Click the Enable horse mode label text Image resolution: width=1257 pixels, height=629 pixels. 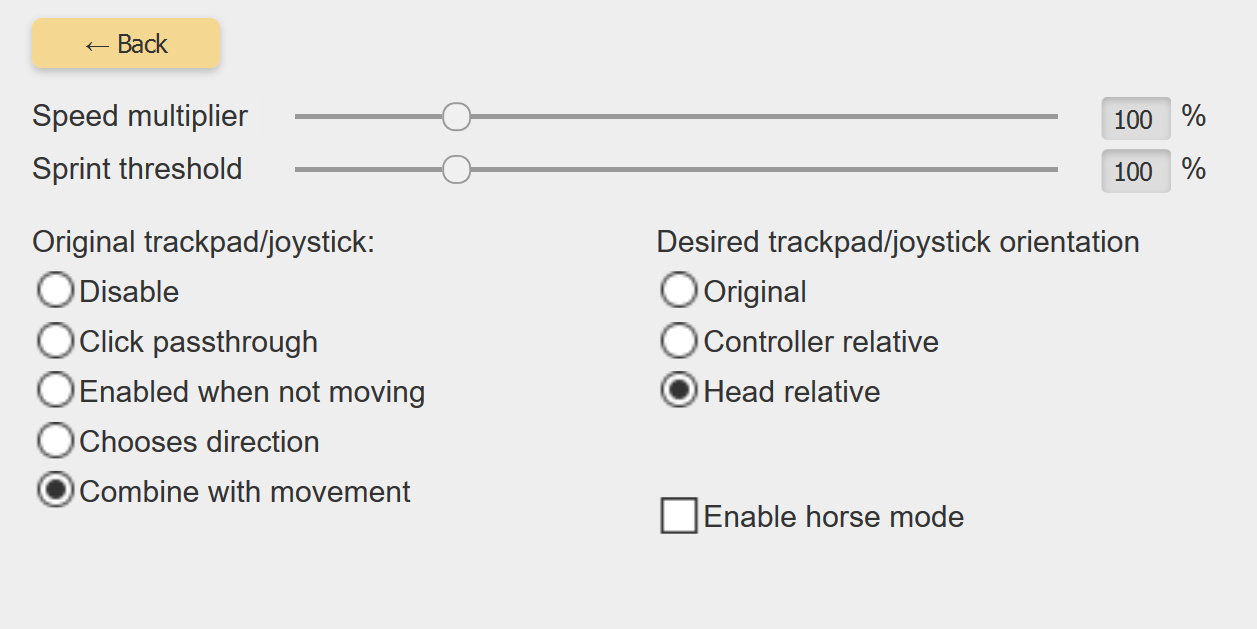[x=834, y=517]
